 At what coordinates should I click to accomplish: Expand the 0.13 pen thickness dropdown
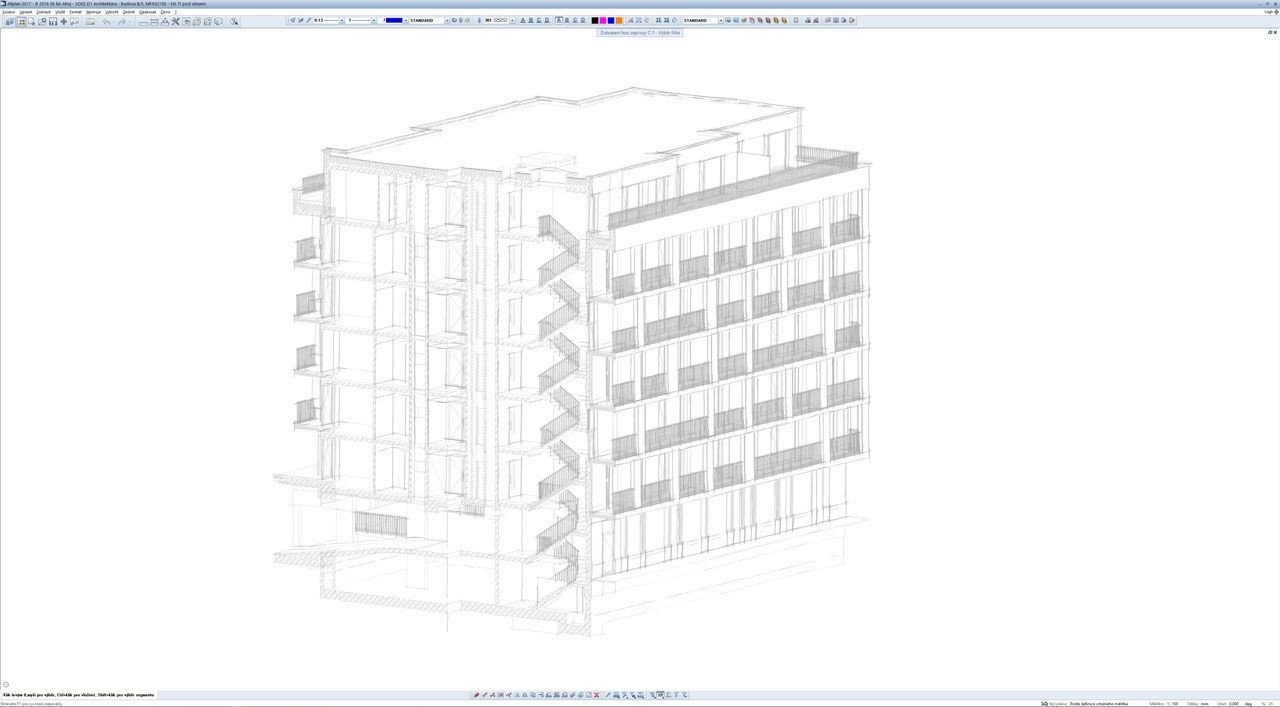tap(341, 21)
